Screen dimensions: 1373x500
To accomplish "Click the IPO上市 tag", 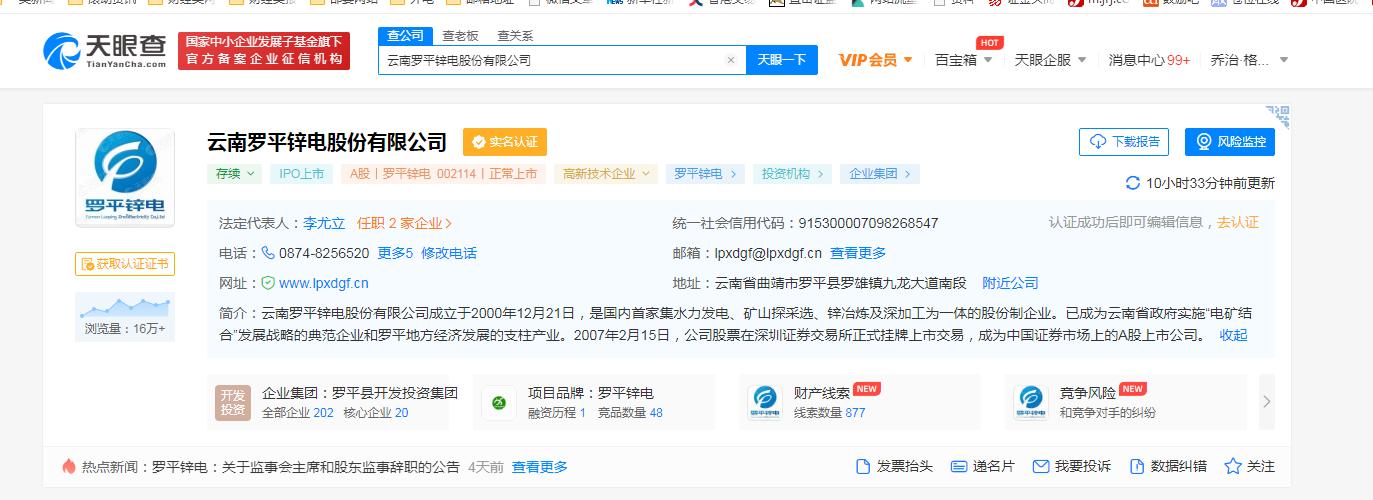I will [x=301, y=174].
